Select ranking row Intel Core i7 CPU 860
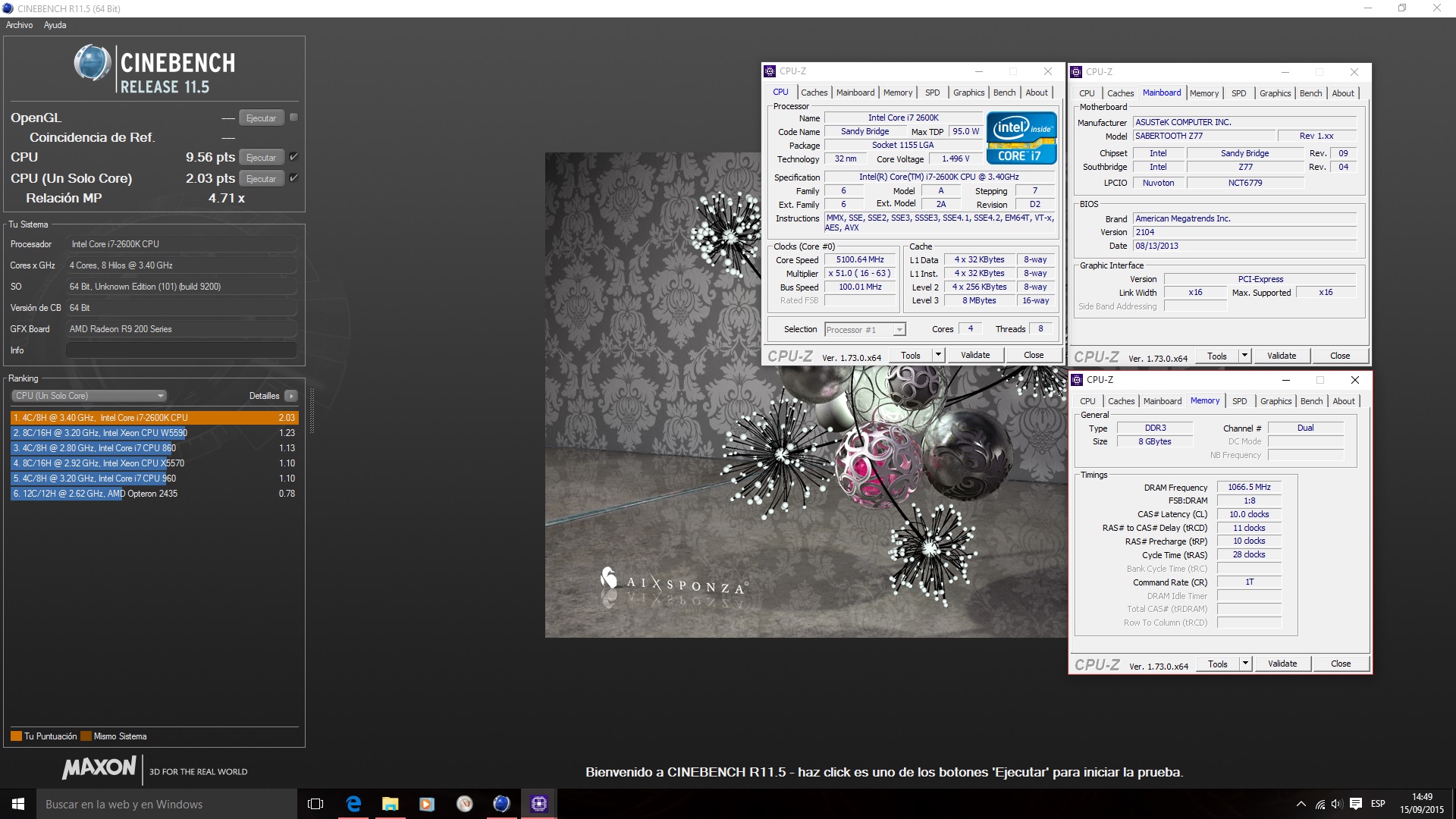Screen dimensions: 1456x819 click(154, 448)
